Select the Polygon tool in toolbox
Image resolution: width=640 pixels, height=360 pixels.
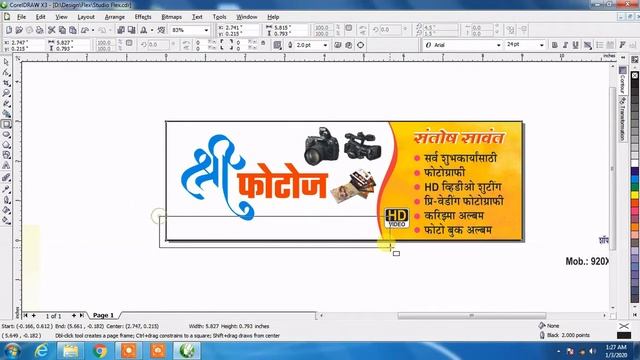(6, 144)
